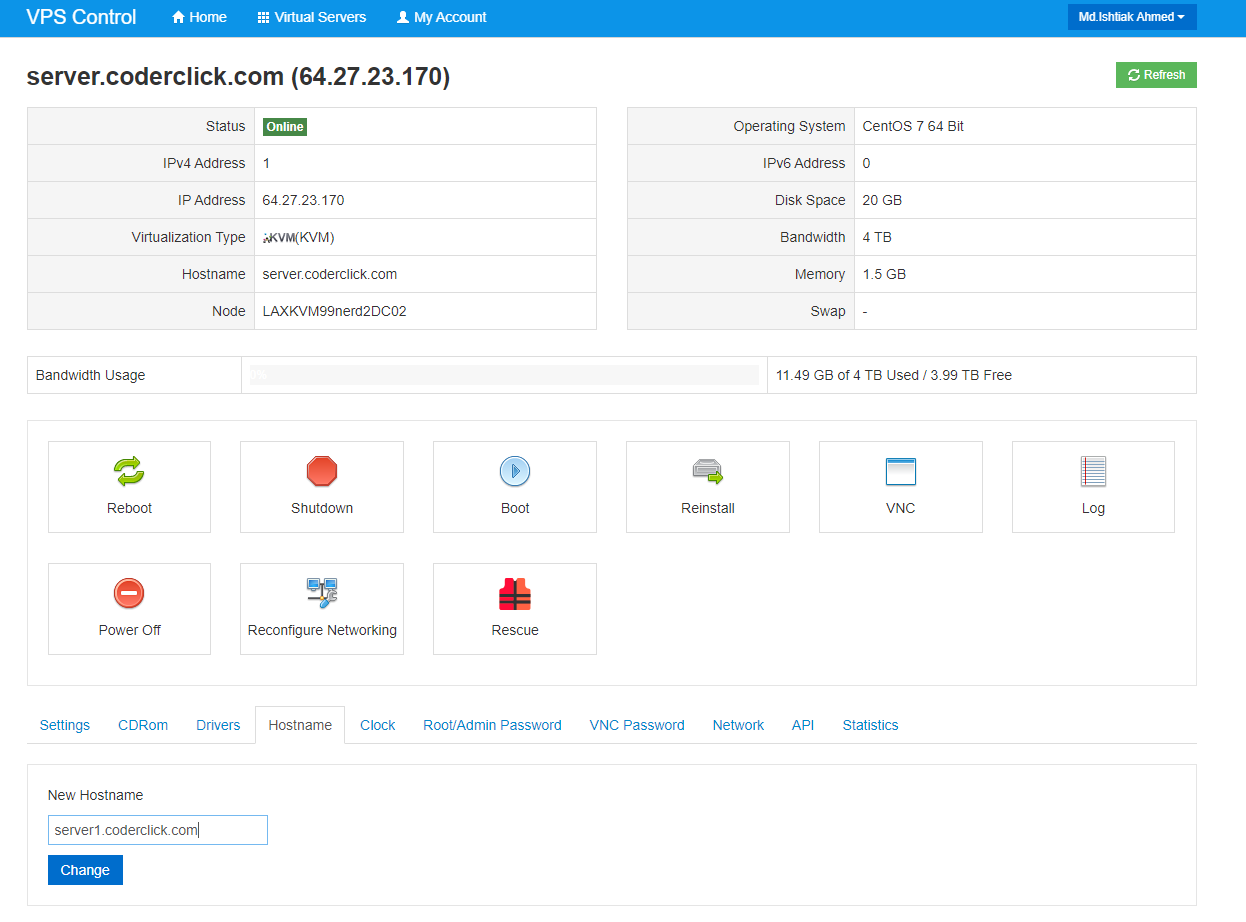Click the Home house icon in navbar
The image size is (1246, 922).
click(x=179, y=17)
